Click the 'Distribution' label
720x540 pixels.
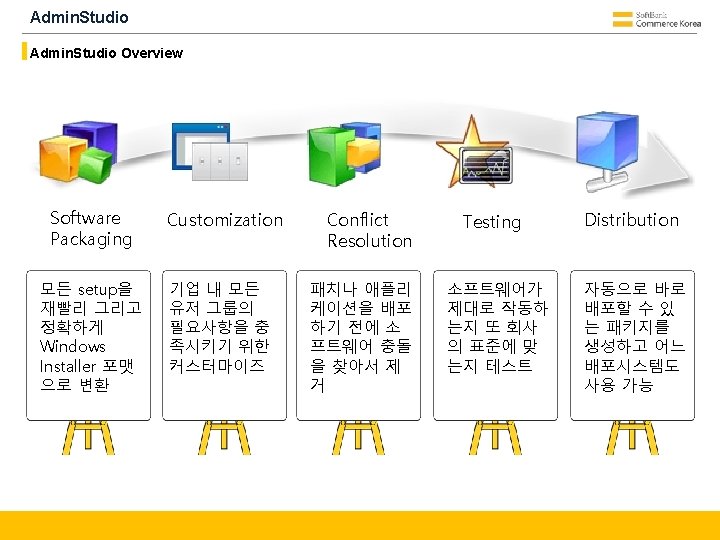(631, 220)
